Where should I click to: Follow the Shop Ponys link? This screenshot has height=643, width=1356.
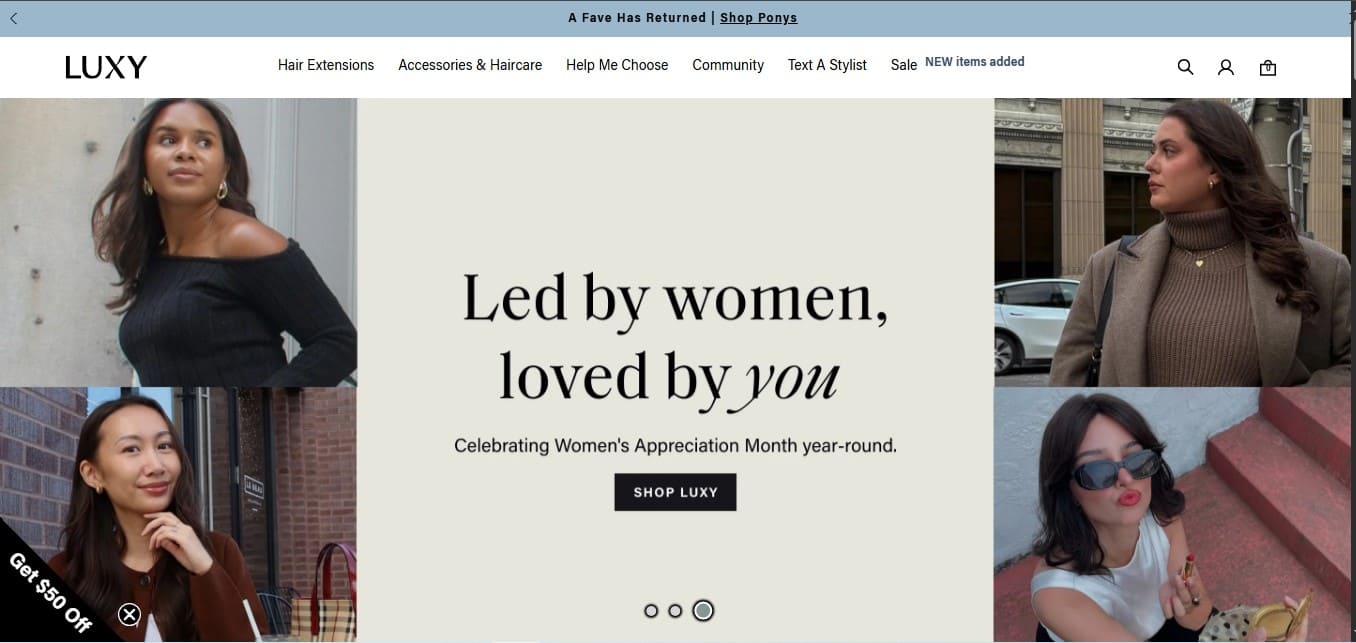[758, 18]
